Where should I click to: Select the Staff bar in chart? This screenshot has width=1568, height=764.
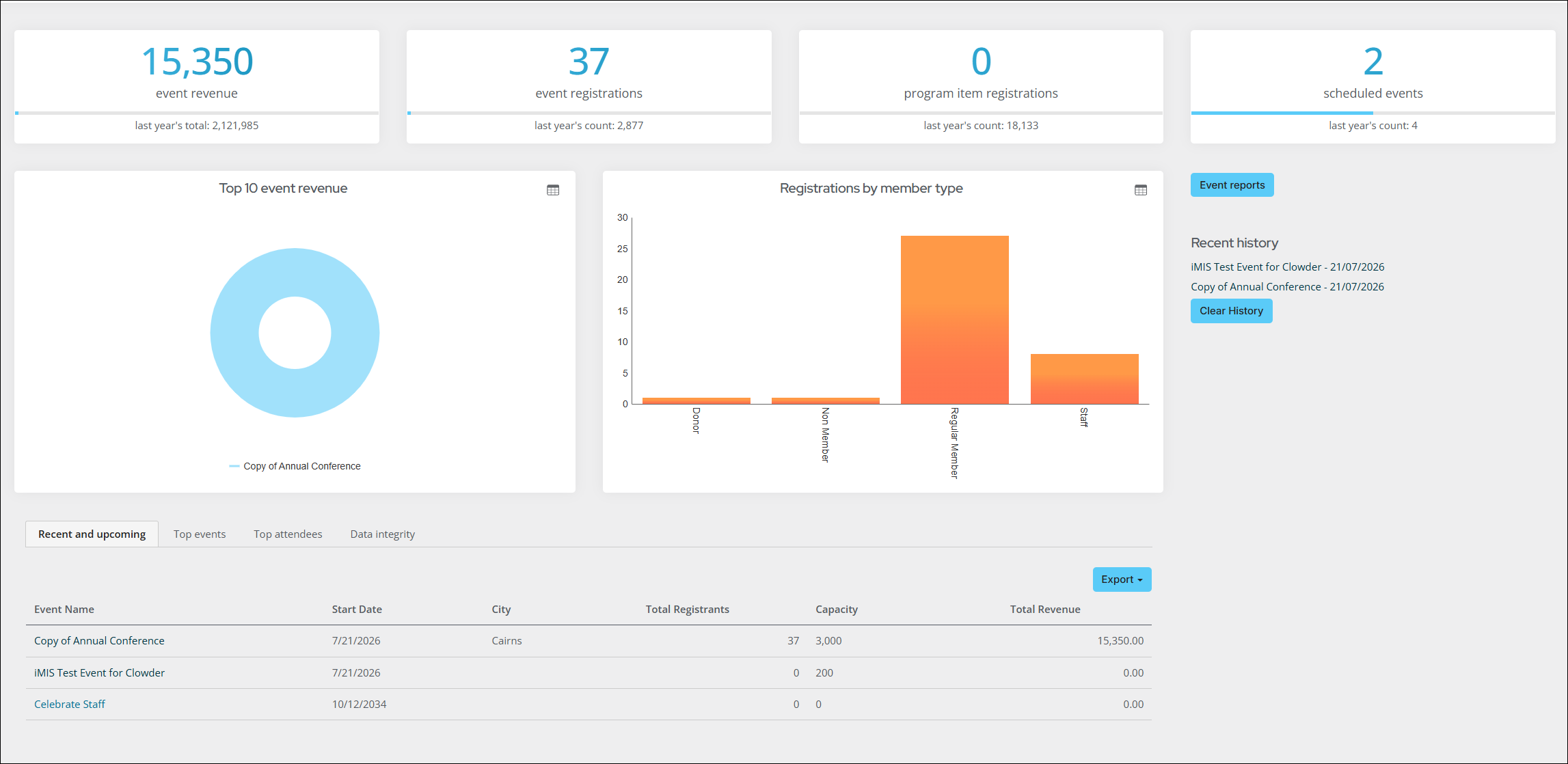click(x=1084, y=379)
